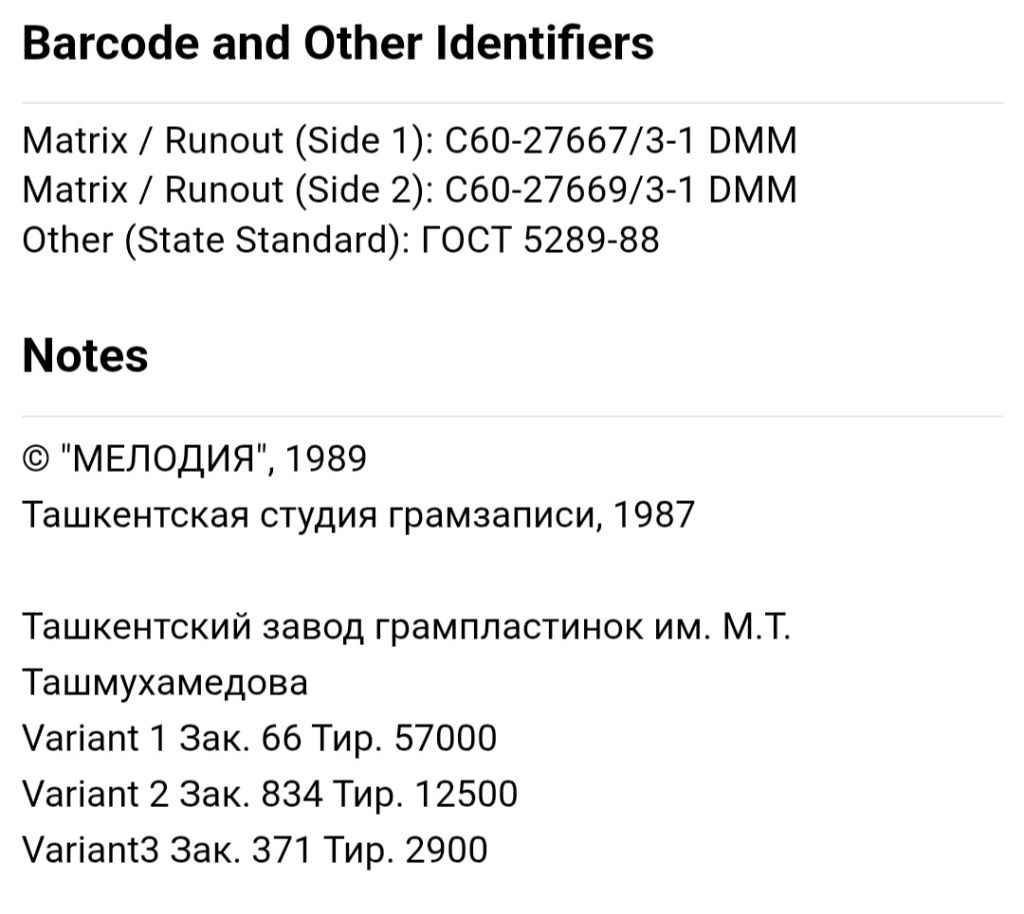Click the C60-27667/3-1 DMM value

point(620,140)
